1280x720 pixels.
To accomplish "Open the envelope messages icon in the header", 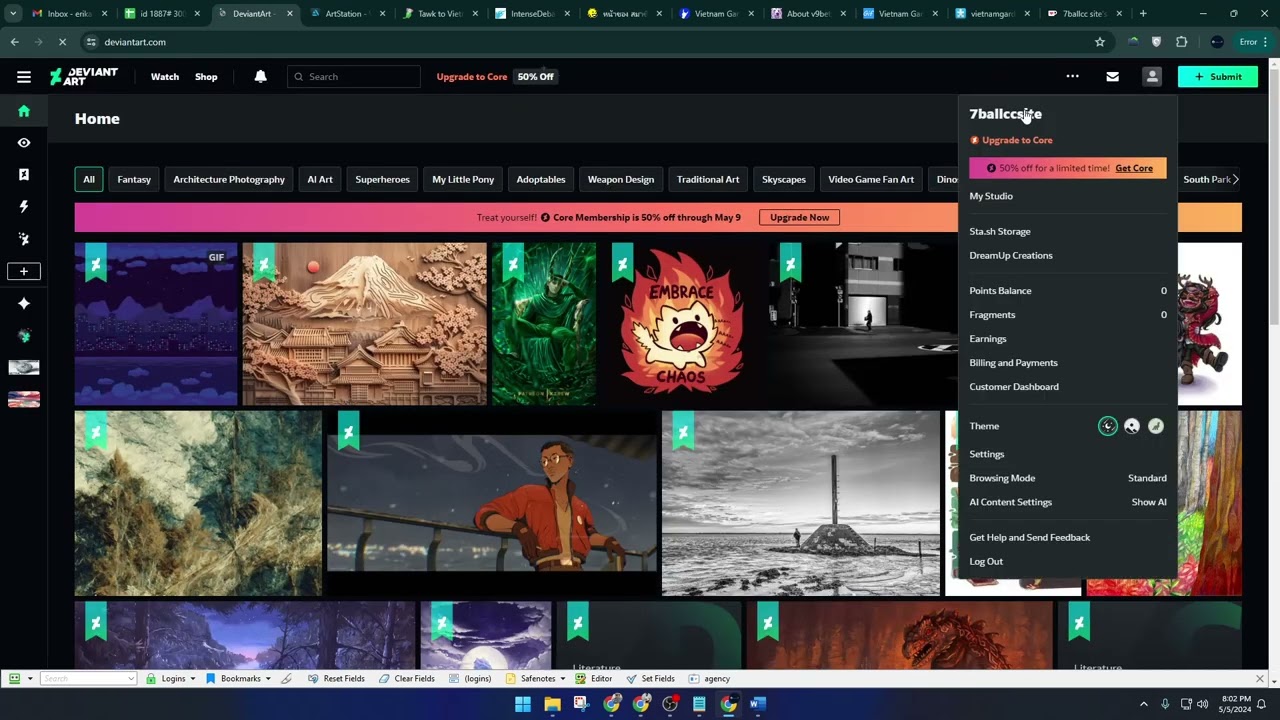I will pos(1112,77).
